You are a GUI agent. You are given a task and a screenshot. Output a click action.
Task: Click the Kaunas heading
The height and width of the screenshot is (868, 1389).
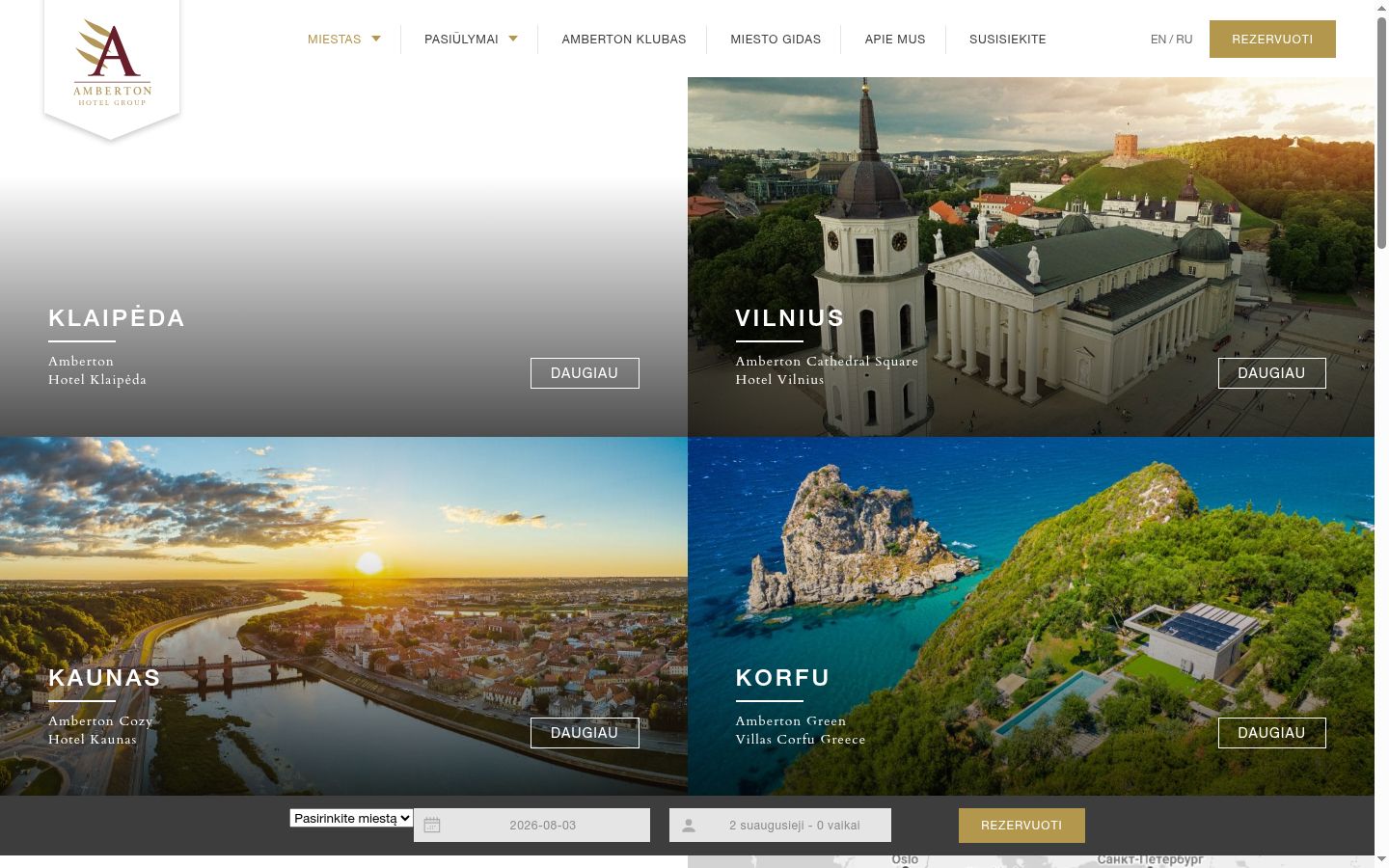[104, 677]
